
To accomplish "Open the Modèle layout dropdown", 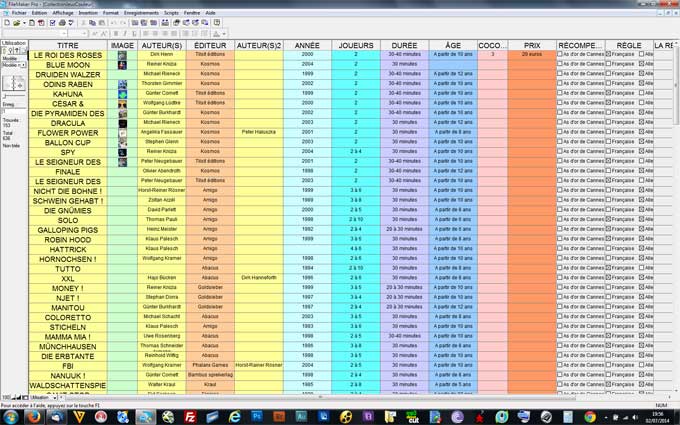I will point(13,65).
